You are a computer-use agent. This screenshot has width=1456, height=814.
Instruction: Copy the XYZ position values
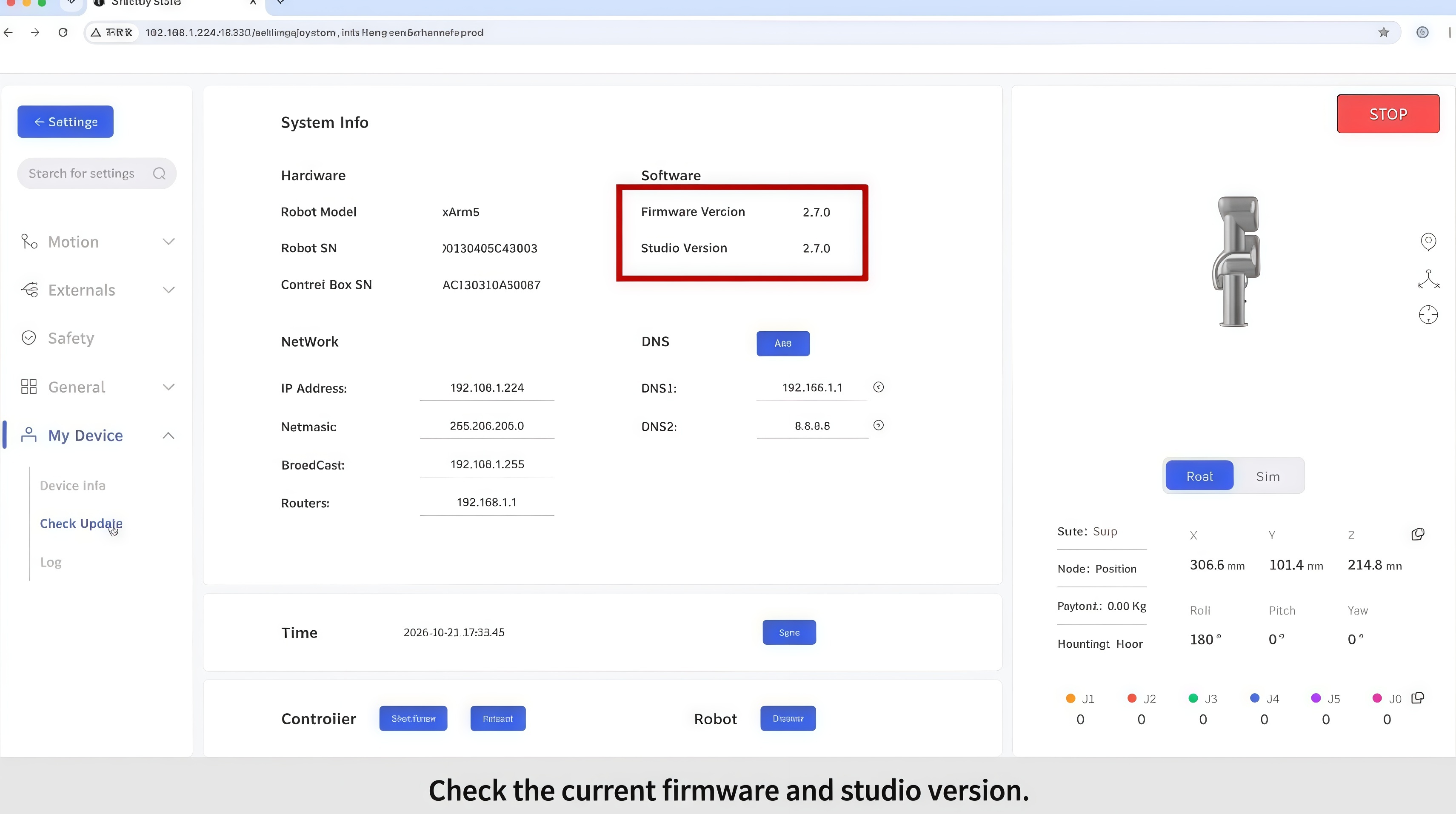1418,535
